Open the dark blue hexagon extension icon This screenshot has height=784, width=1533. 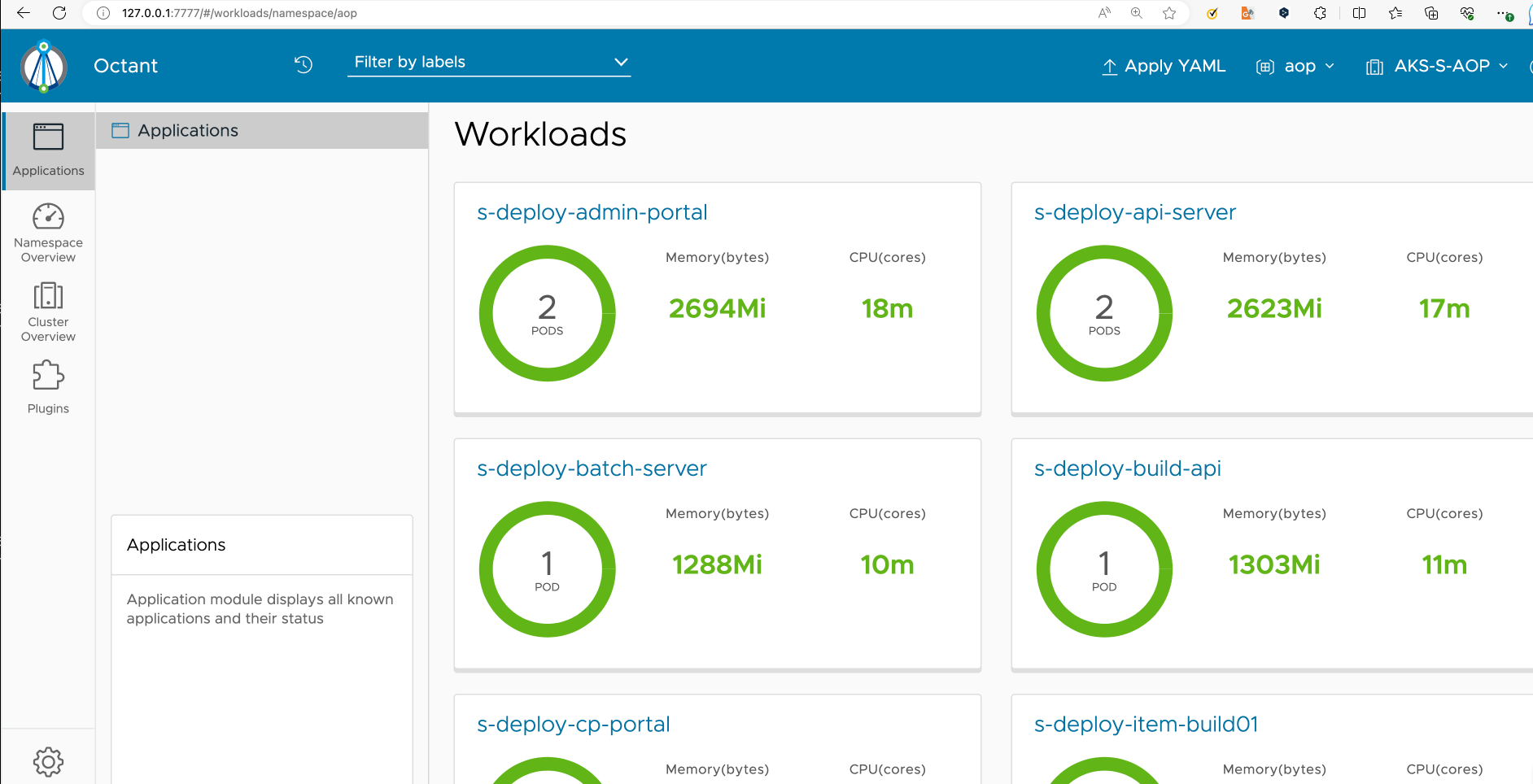[x=1284, y=13]
